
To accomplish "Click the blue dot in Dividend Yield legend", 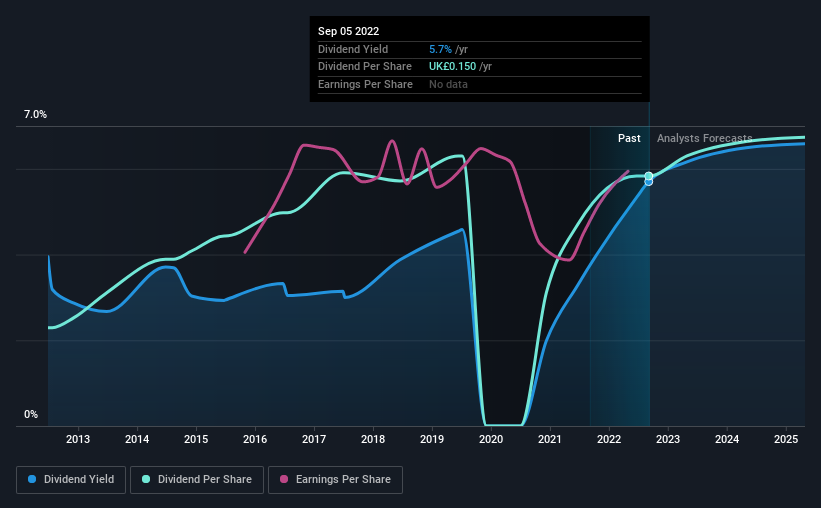I will click(32, 479).
